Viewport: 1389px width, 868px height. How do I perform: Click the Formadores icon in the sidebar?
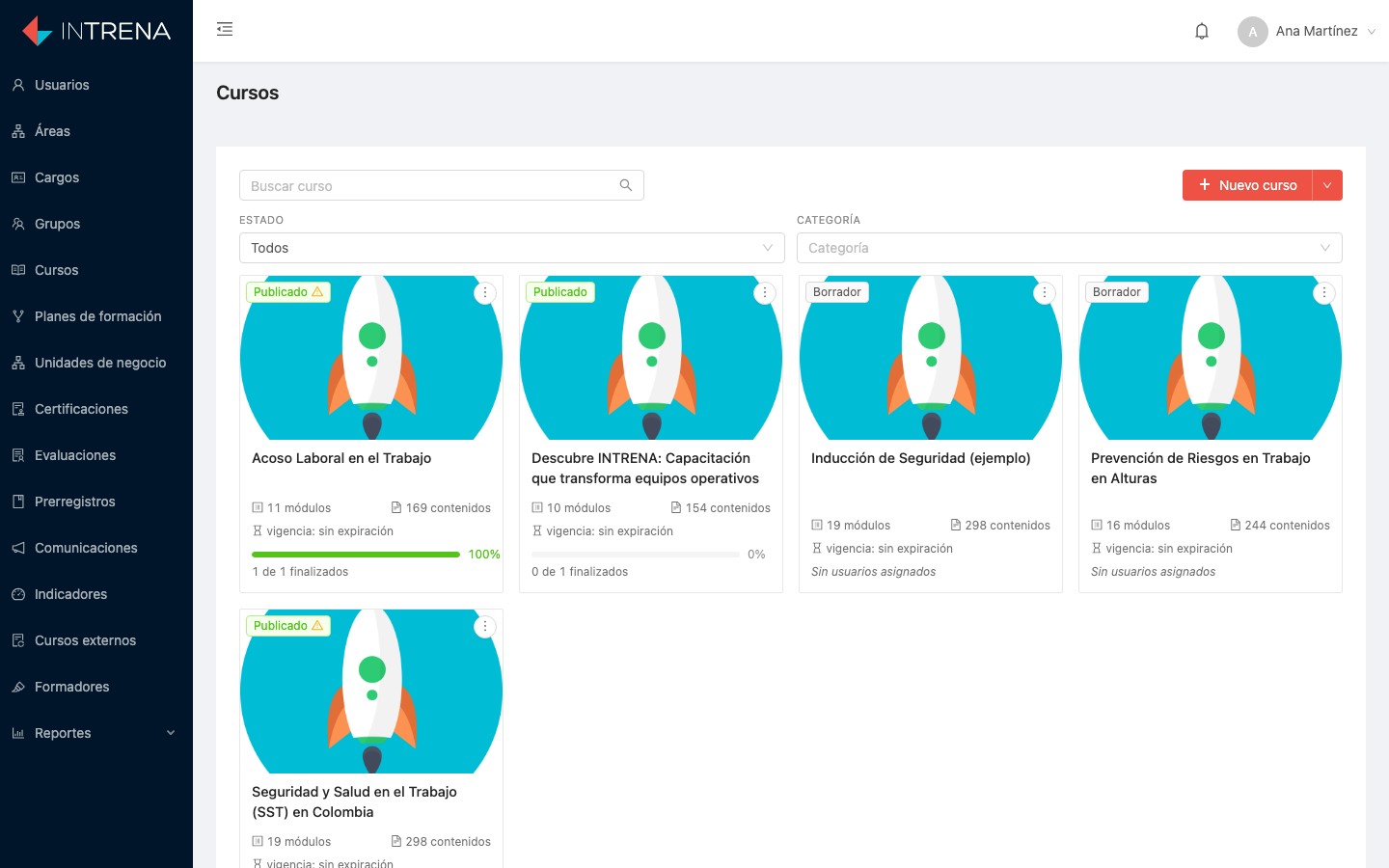[18, 687]
